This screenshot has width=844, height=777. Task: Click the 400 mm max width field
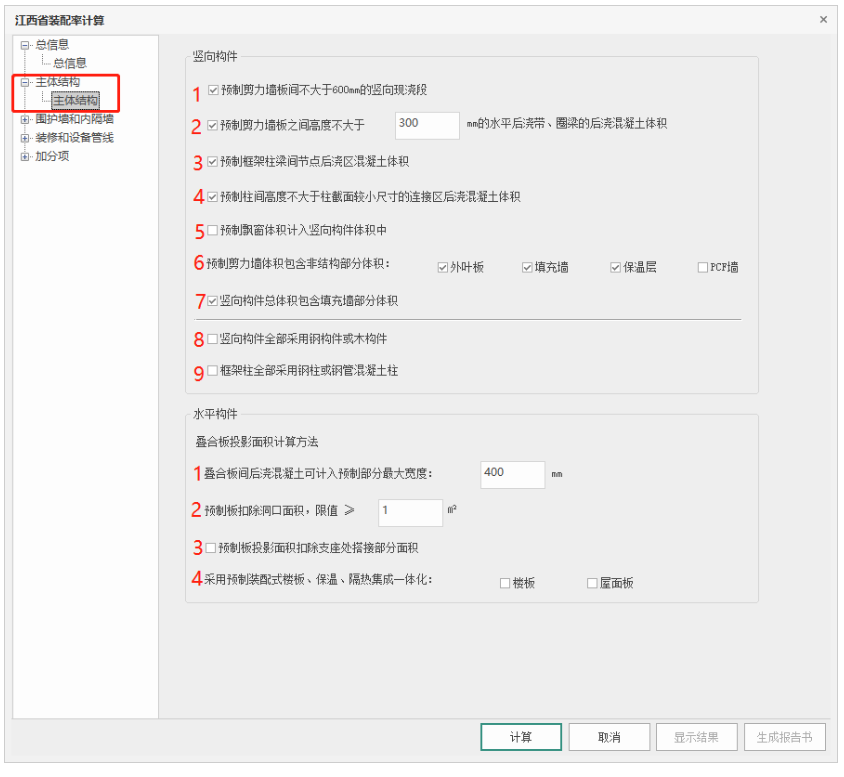click(513, 476)
